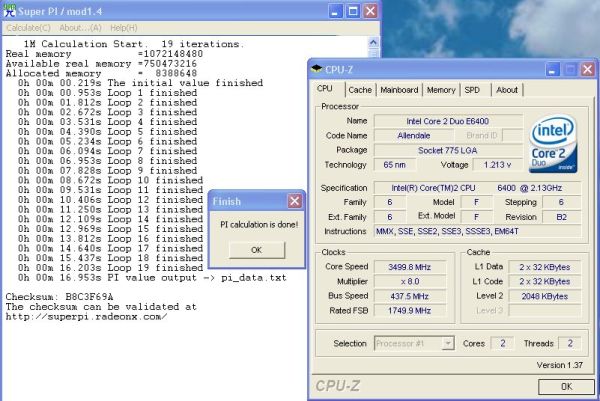Click the Code Name value Allendale
The image size is (600, 401).
tap(414, 136)
